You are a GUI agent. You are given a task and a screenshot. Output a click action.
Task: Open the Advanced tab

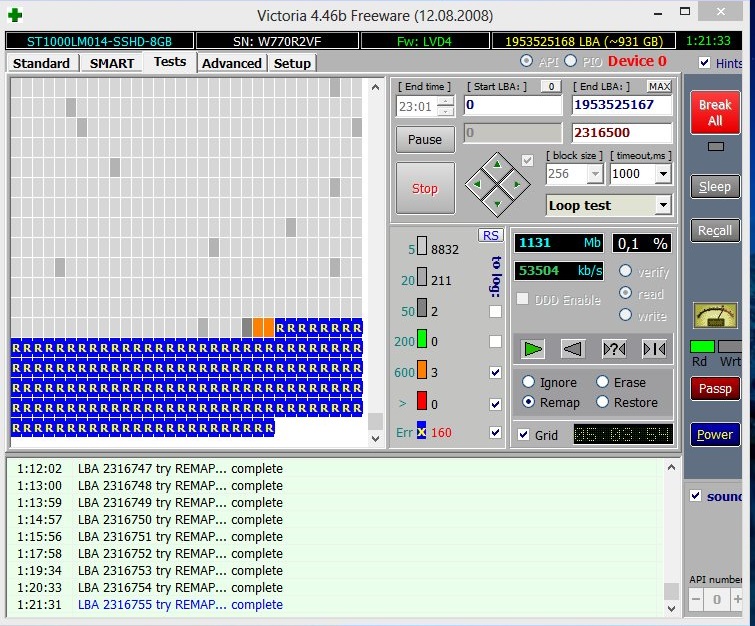[231, 63]
